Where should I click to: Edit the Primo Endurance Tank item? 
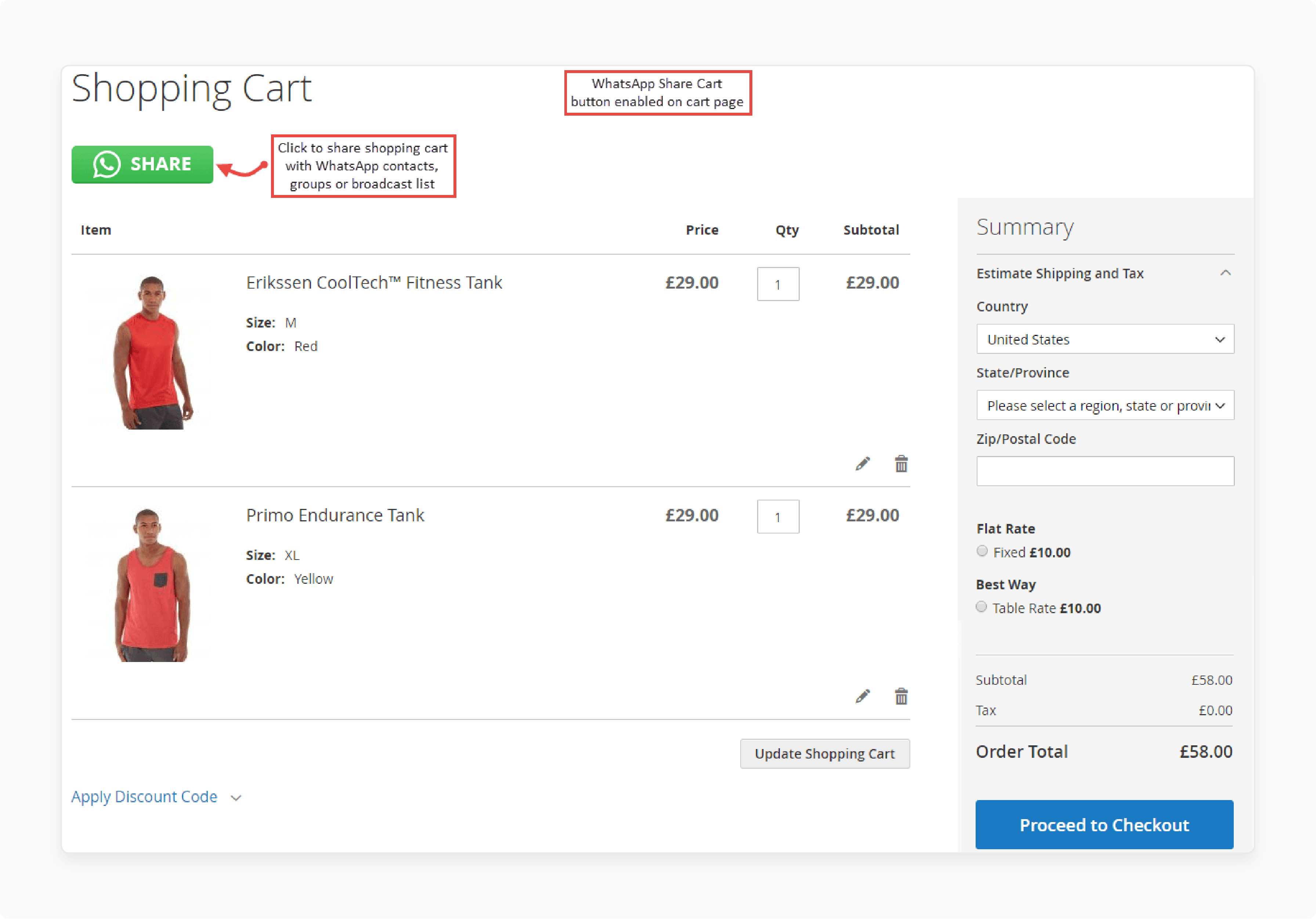coord(863,697)
